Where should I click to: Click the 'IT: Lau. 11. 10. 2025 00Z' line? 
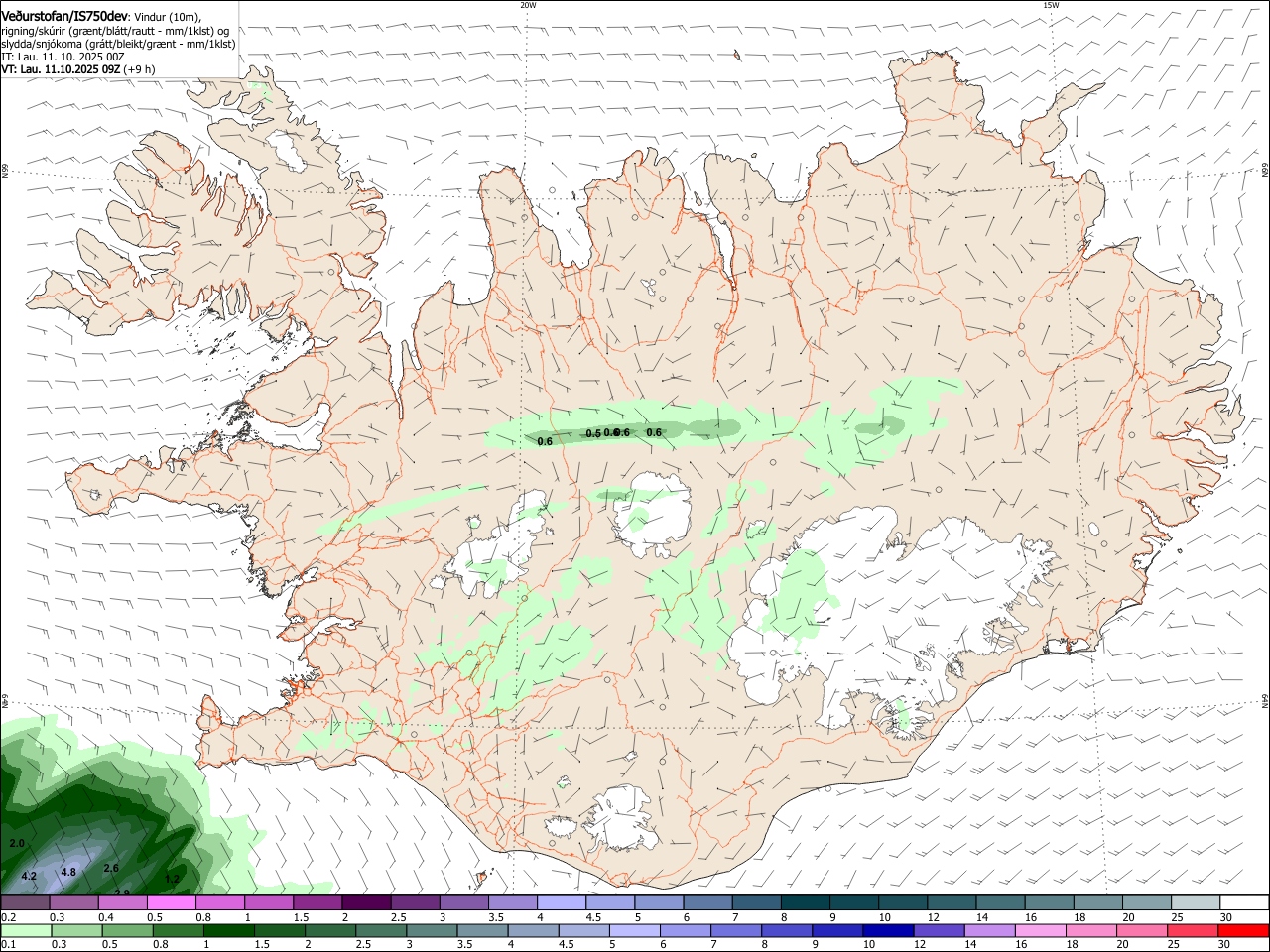63,57
